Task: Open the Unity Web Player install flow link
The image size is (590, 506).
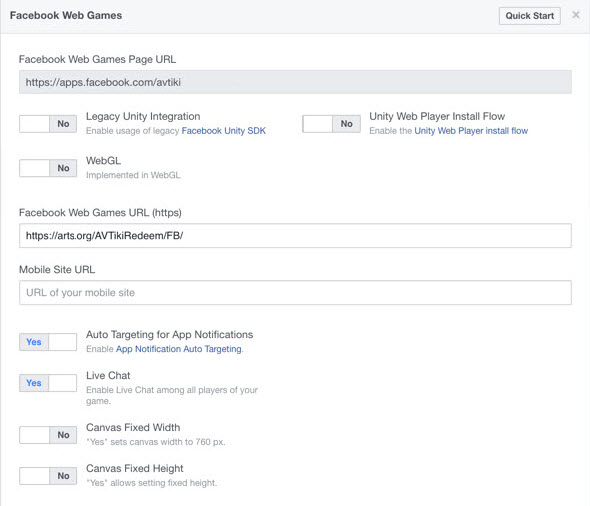Action: (471, 131)
